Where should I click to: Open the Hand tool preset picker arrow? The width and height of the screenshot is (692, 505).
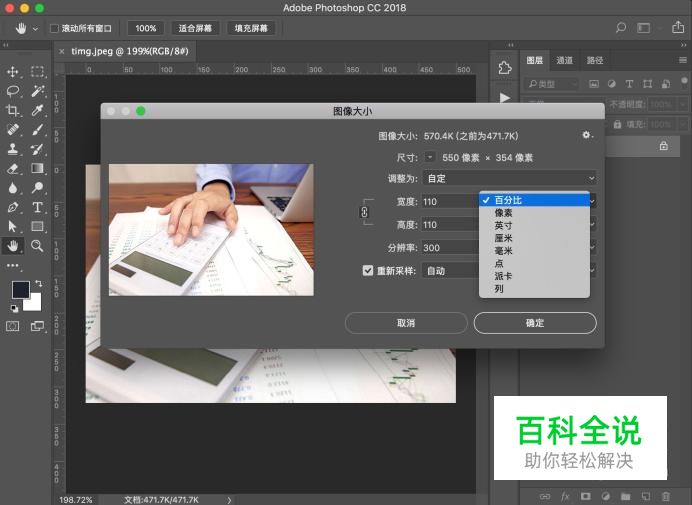click(x=35, y=29)
